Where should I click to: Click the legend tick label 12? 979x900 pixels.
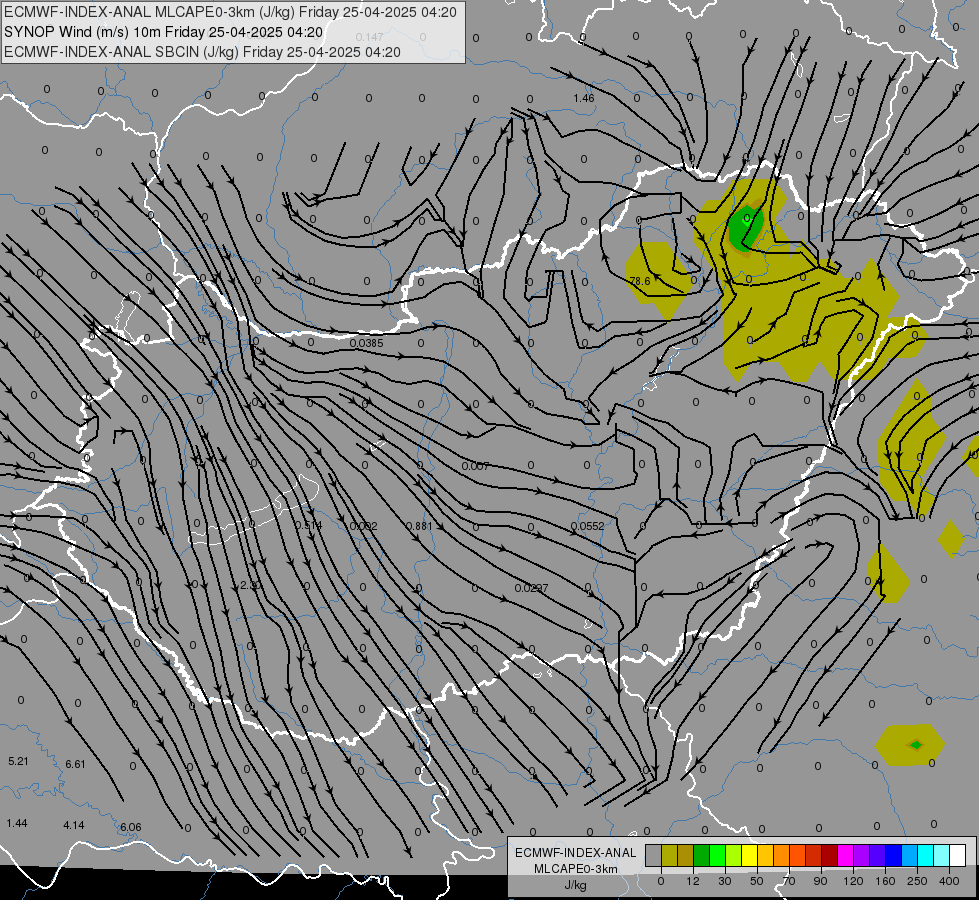(693, 881)
